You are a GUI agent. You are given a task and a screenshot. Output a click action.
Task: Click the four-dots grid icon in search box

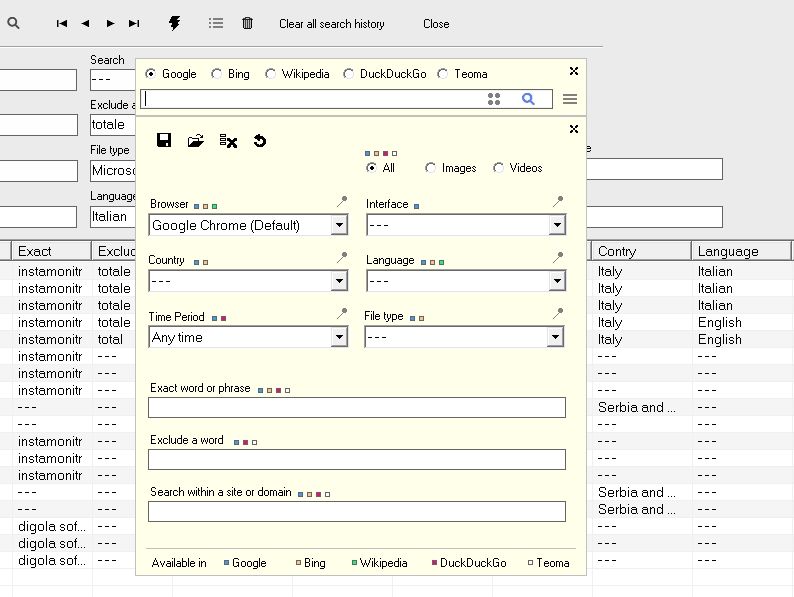494,99
